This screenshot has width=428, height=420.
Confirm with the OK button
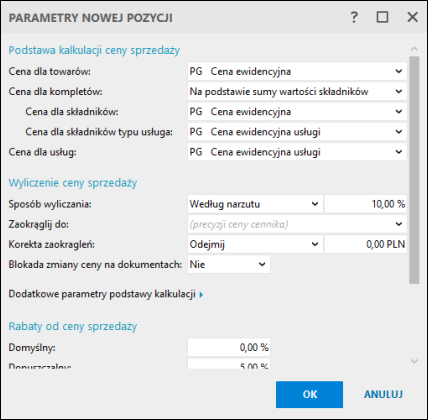point(309,394)
